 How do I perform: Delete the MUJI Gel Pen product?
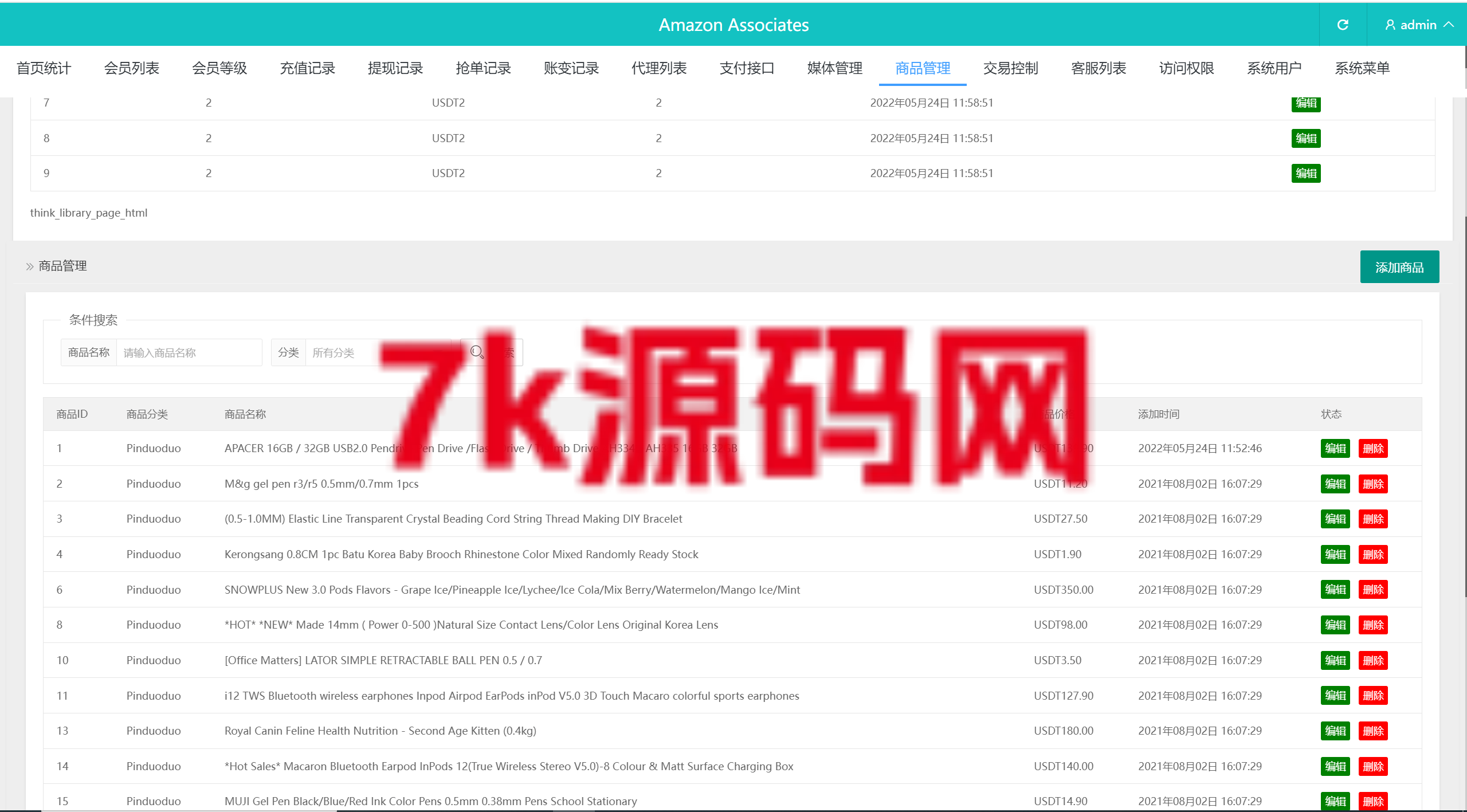(1373, 802)
